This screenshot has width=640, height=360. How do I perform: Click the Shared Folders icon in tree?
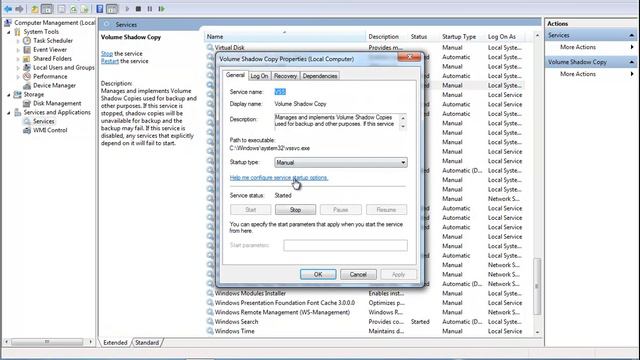pyautogui.click(x=27, y=58)
